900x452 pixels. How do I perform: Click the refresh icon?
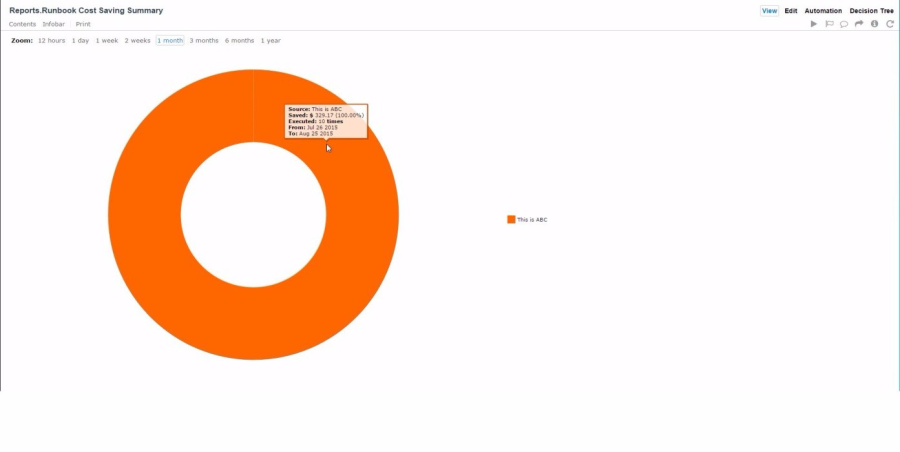point(889,24)
